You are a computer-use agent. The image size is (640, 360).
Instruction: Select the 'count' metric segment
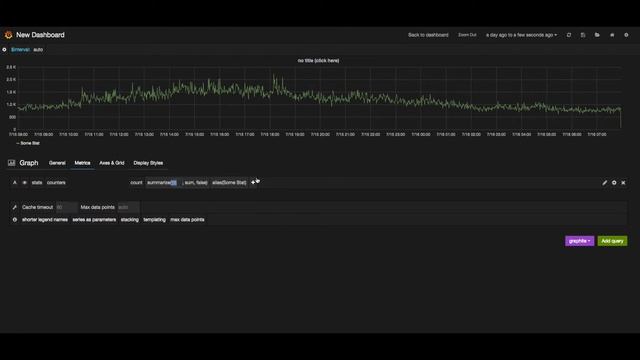136,183
